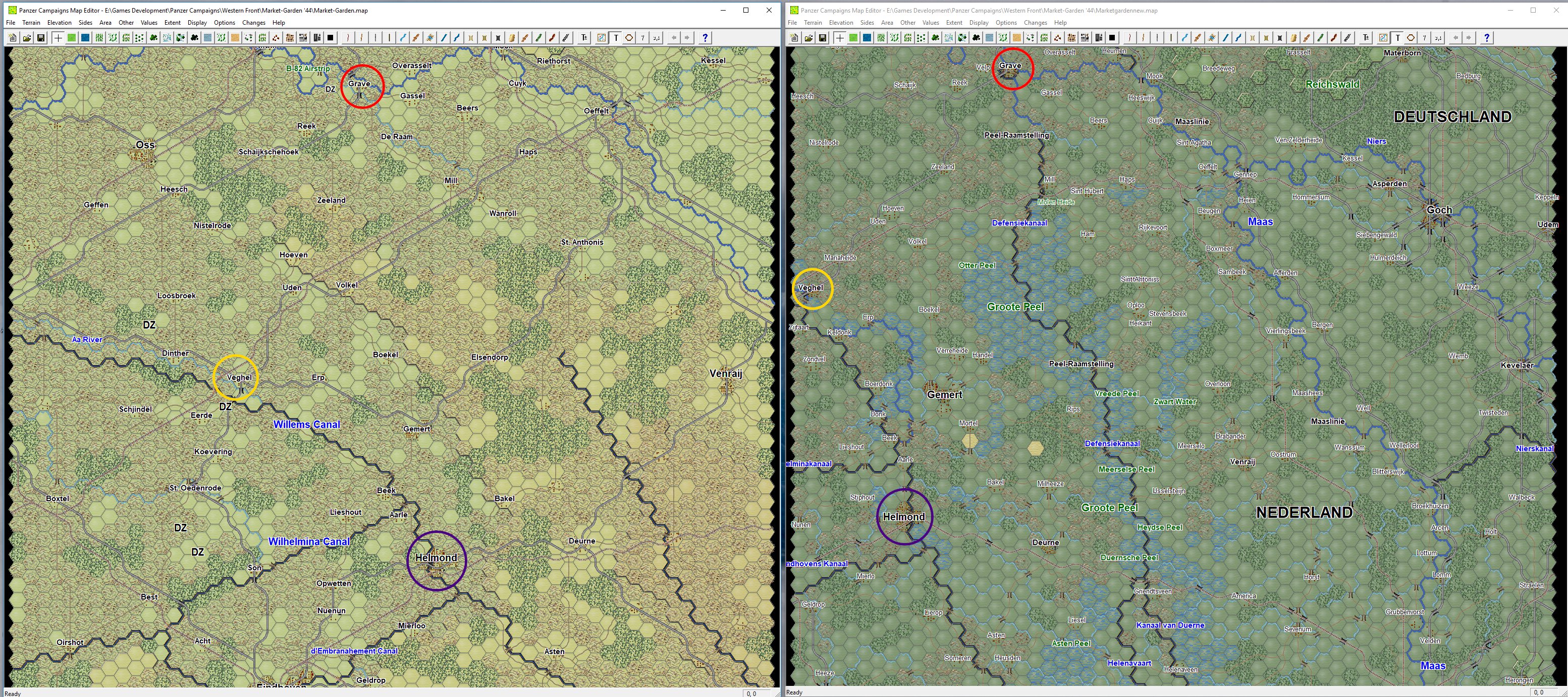Select brown village dots terrain in left window

click(x=276, y=38)
